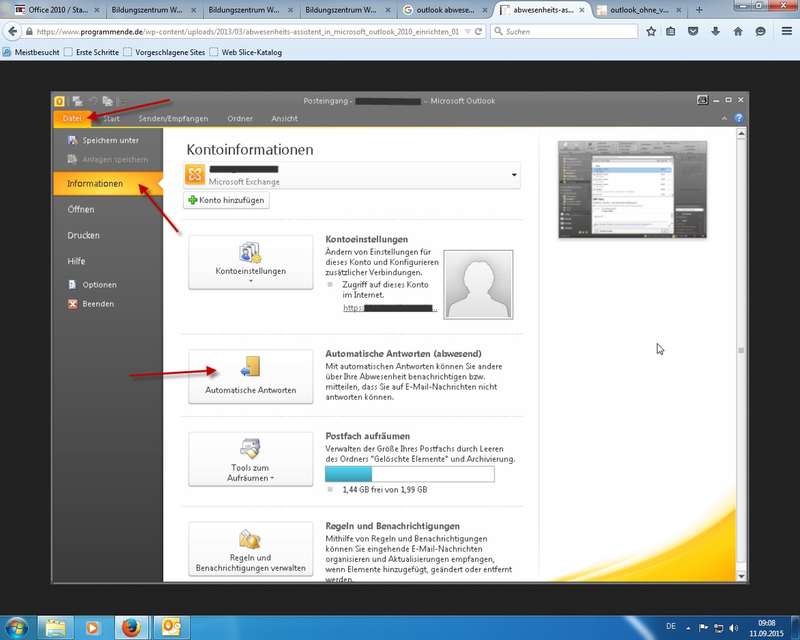Click the Firefox home icon
Screen dimensions: 800x640
(738, 32)
